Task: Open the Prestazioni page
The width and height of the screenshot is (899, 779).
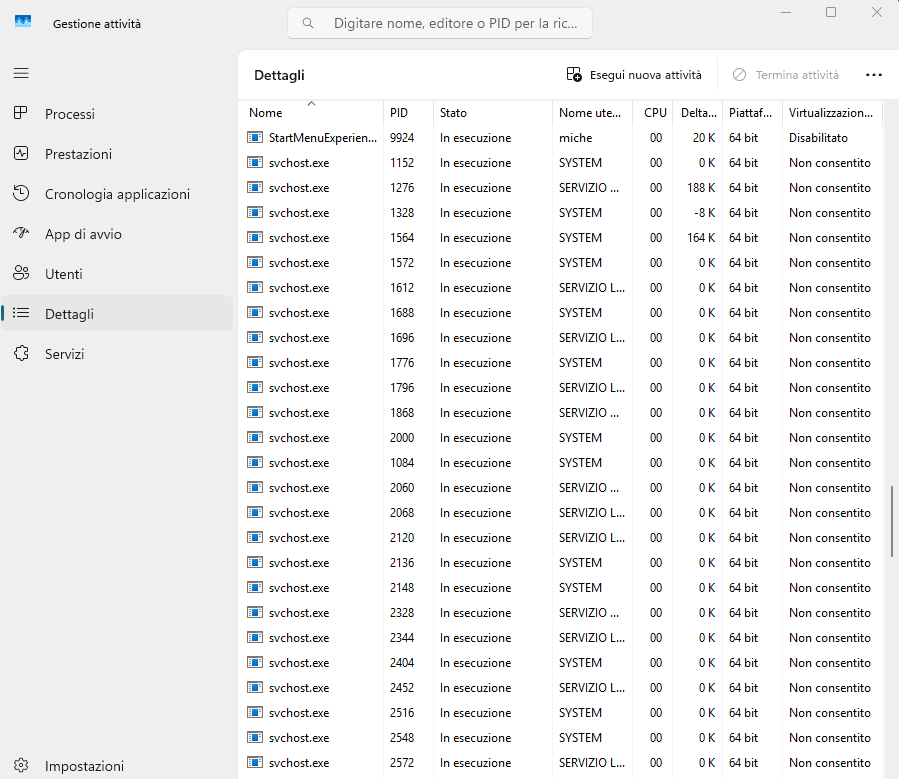Action: 117,154
